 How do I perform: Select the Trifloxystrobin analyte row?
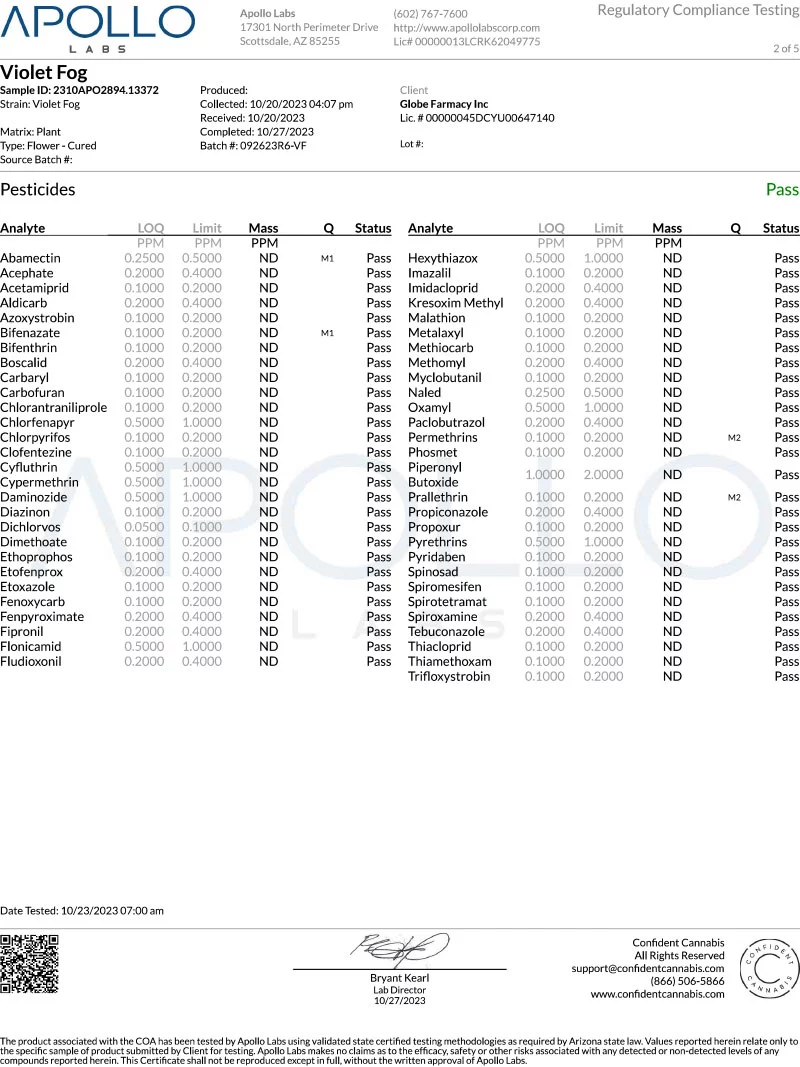click(603, 676)
